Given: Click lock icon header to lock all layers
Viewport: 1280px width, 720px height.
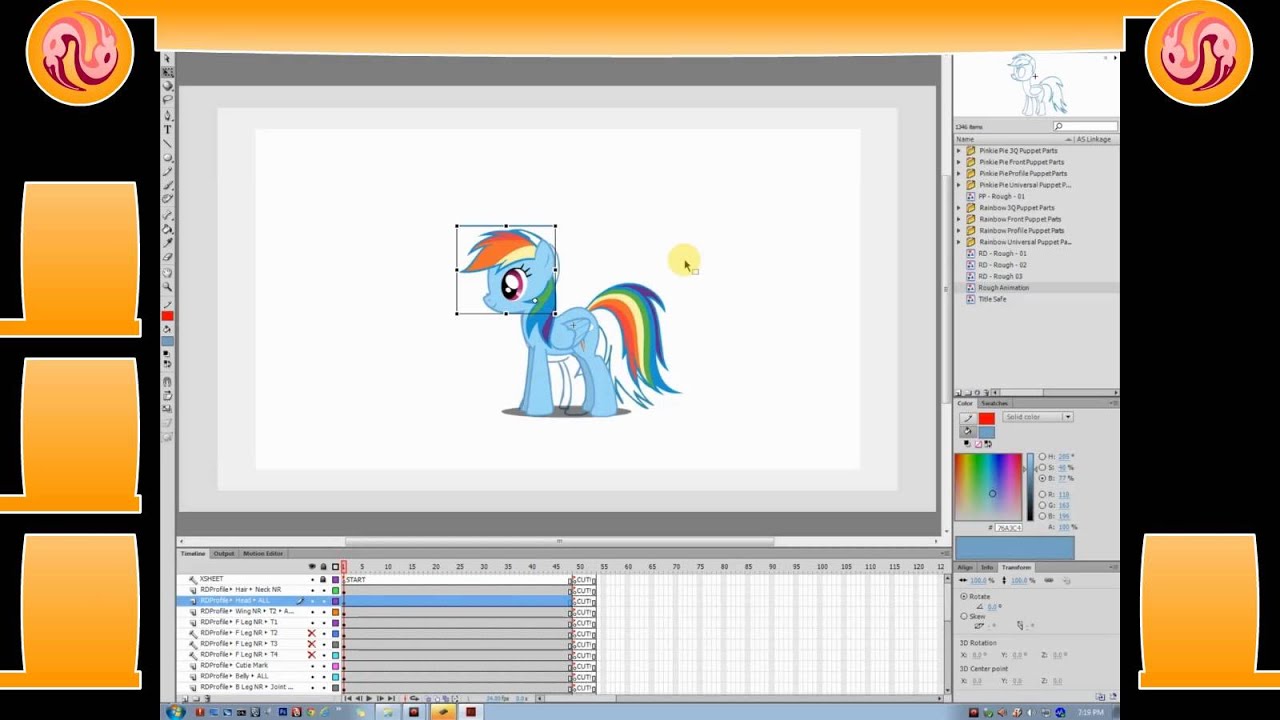Looking at the screenshot, I should tap(323, 567).
